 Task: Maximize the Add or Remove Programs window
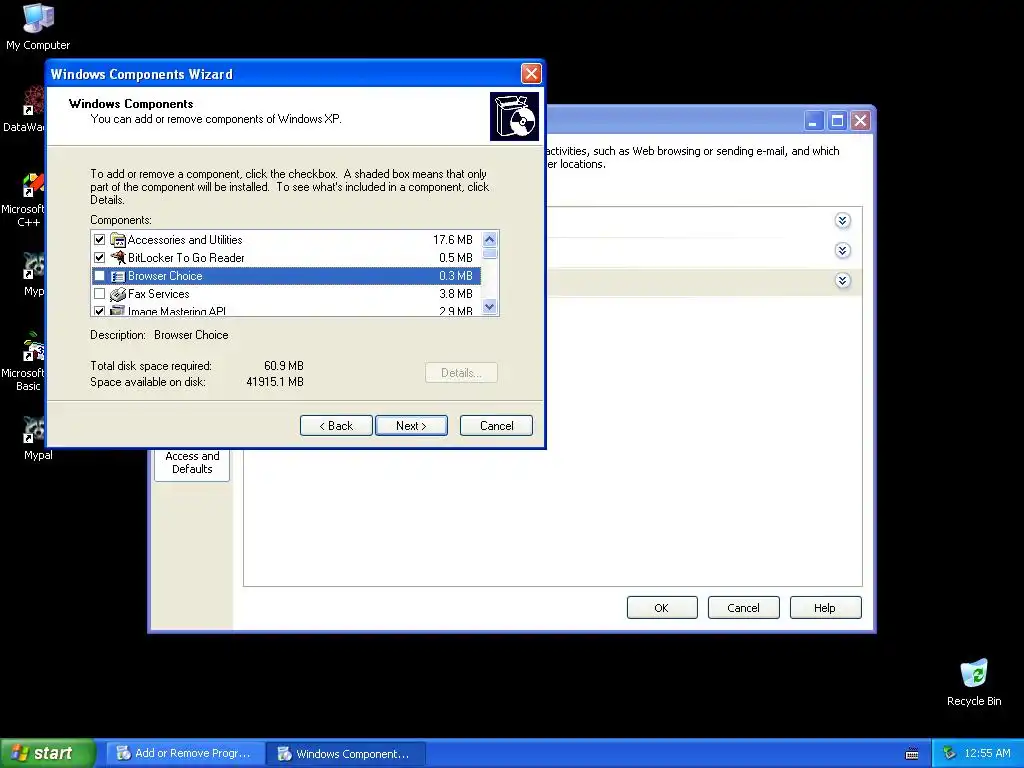[x=837, y=121]
